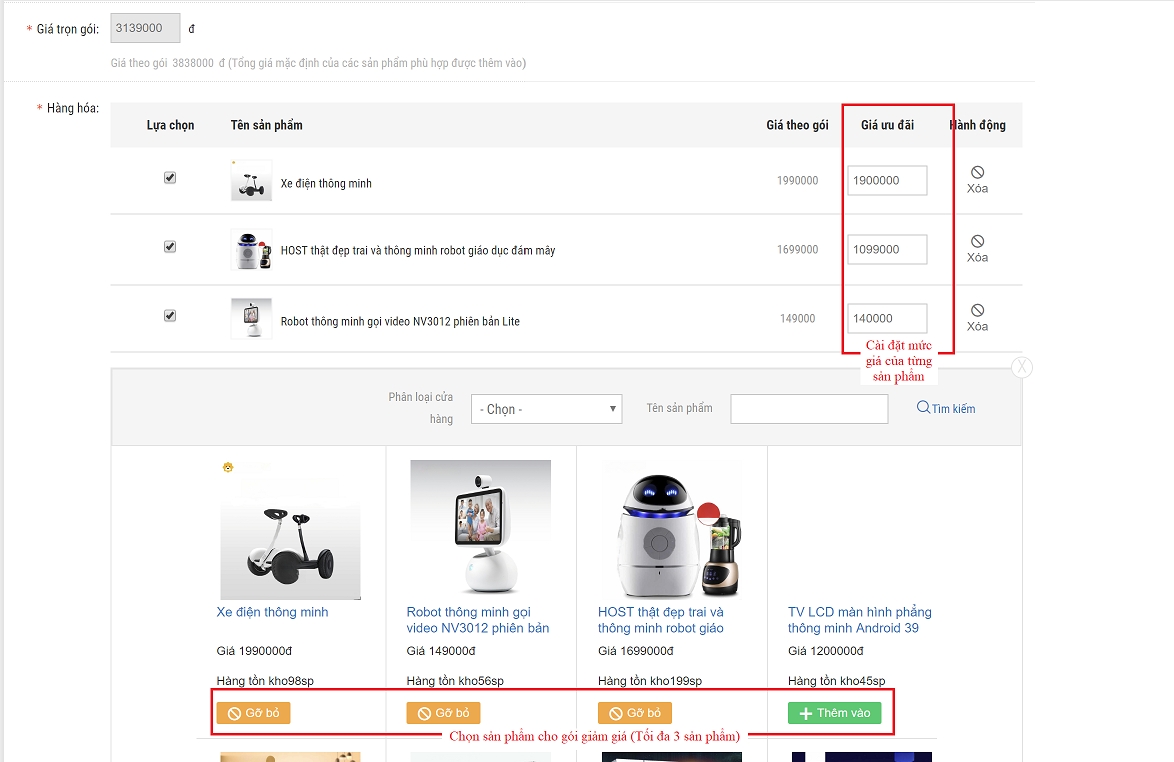Click the Tìm kiếm search magnifier icon
This screenshot has width=1174, height=762.
pyautogui.click(x=923, y=408)
